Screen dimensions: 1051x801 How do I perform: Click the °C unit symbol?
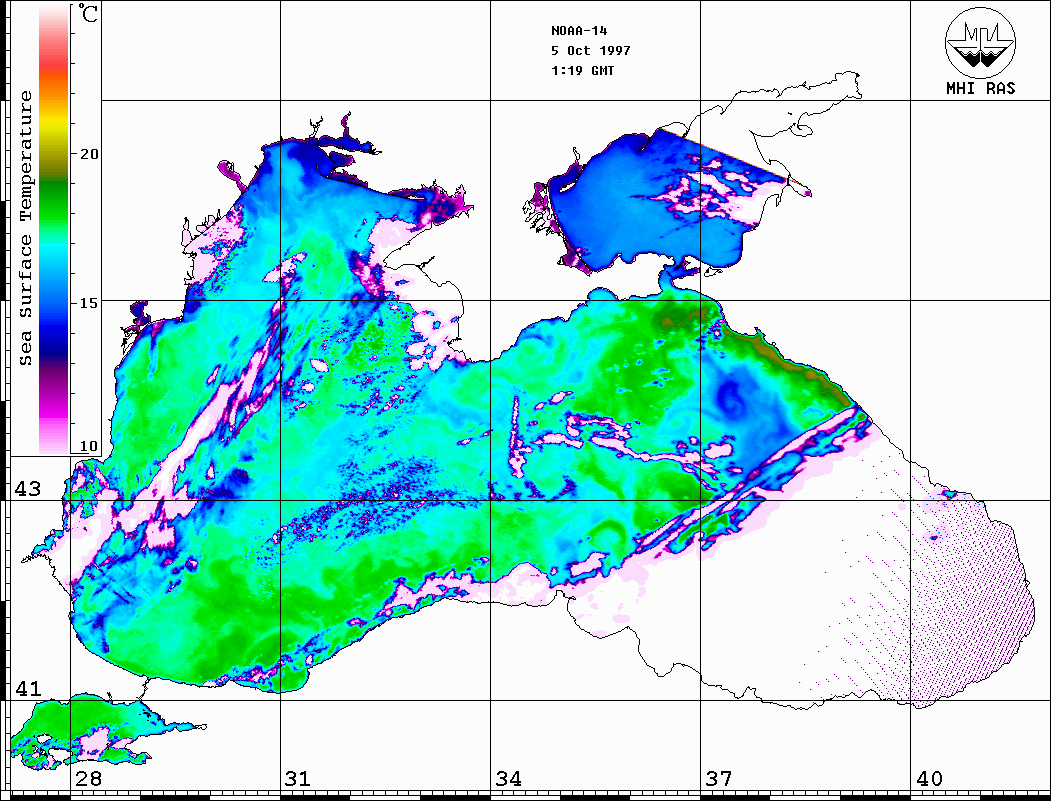point(88,13)
